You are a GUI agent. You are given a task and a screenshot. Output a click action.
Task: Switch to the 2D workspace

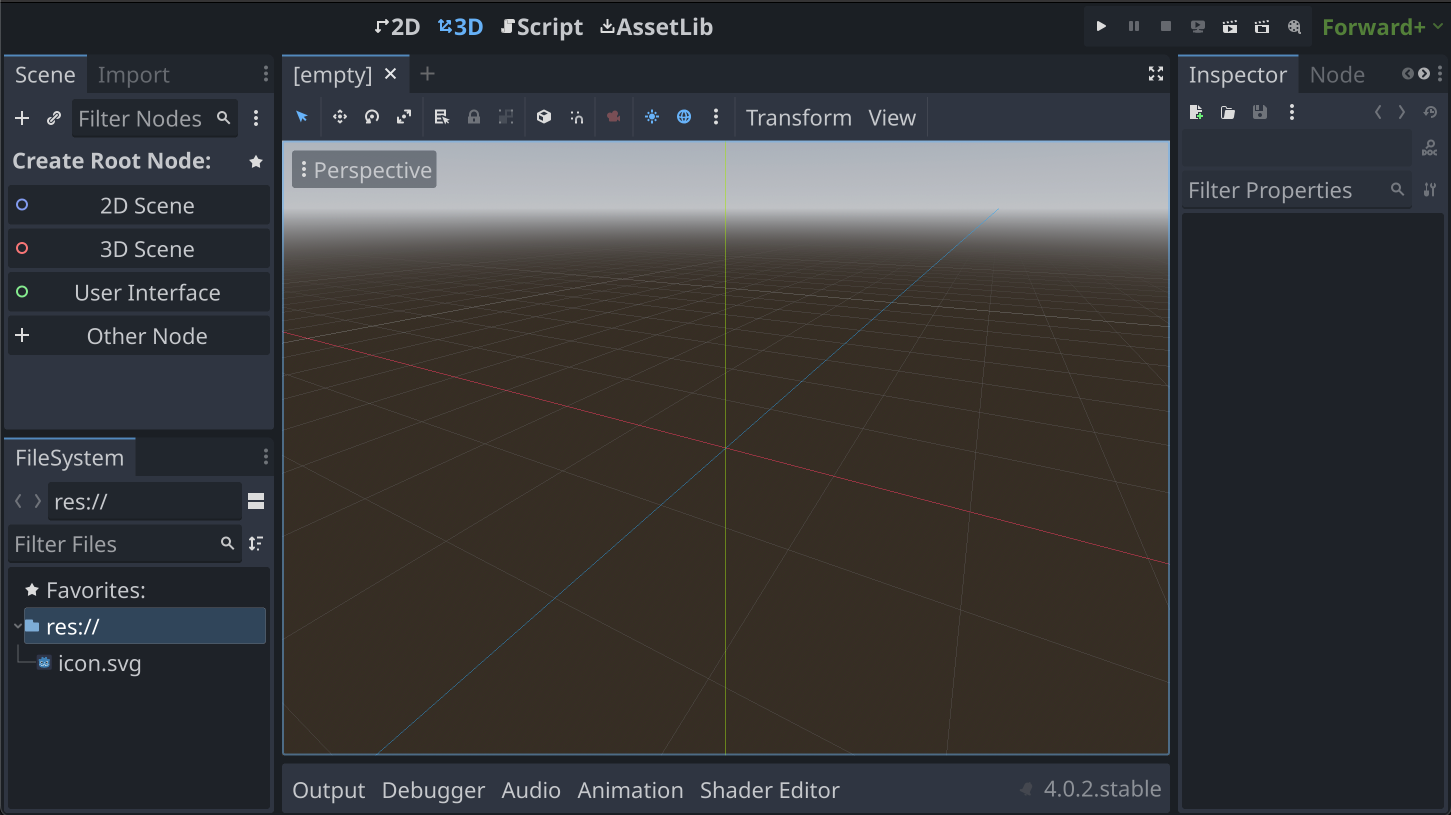point(397,27)
